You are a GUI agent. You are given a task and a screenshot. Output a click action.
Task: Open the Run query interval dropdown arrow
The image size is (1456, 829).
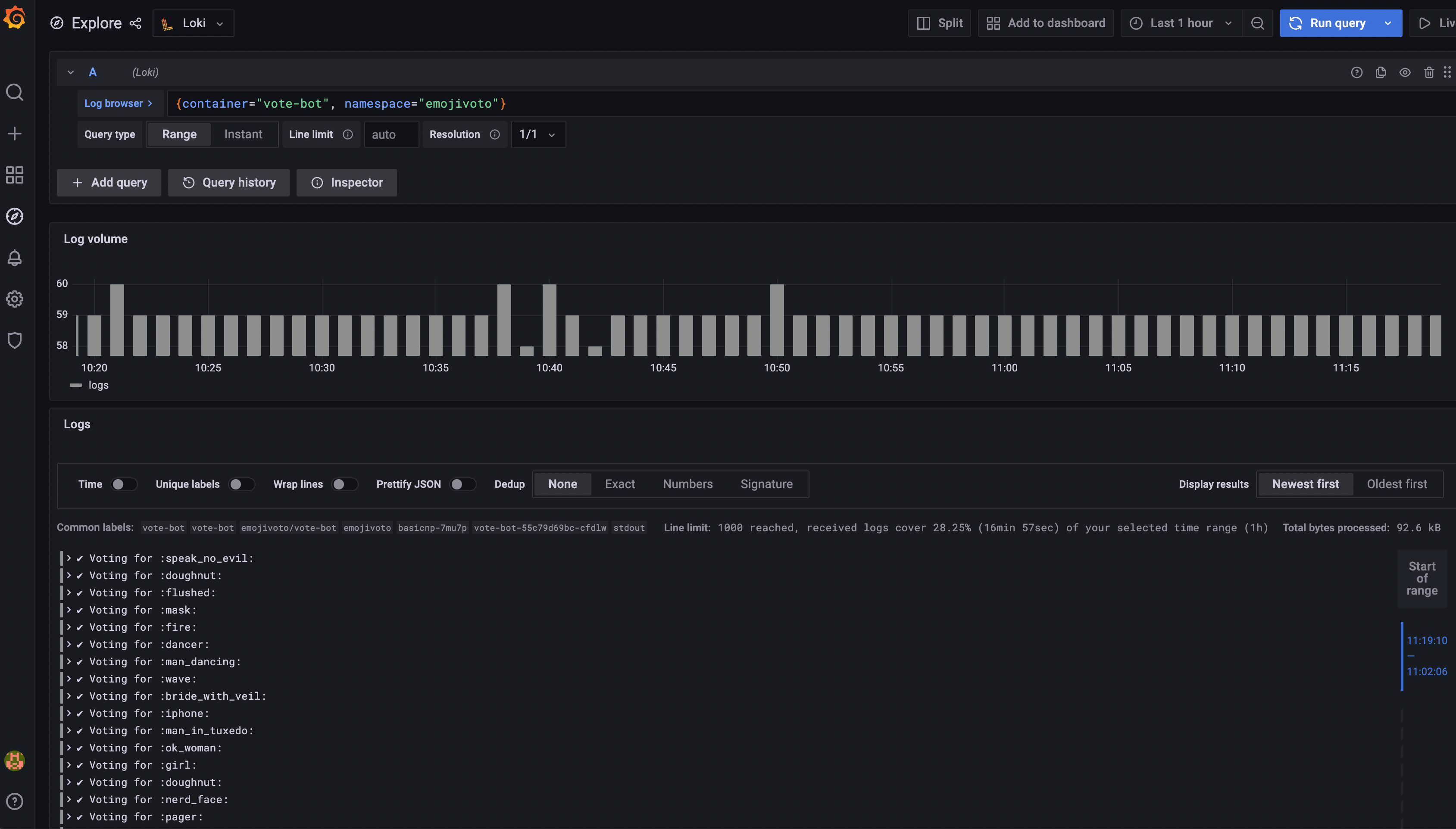coord(1388,23)
